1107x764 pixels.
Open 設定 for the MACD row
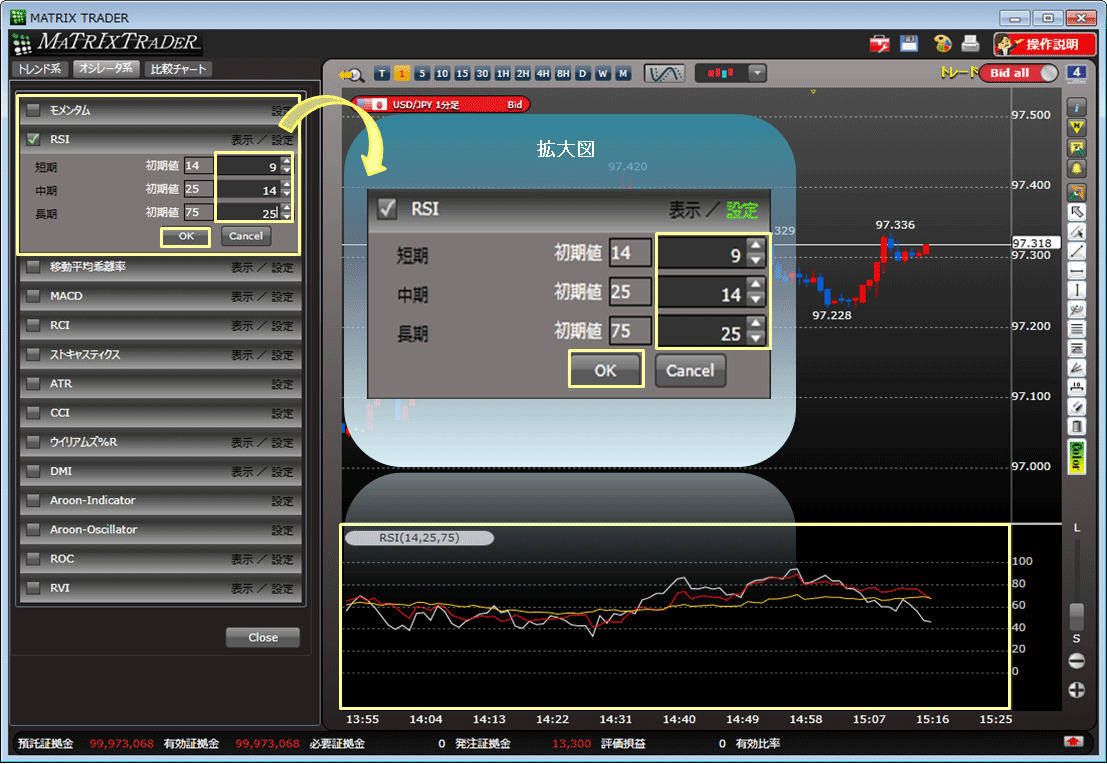pos(282,297)
